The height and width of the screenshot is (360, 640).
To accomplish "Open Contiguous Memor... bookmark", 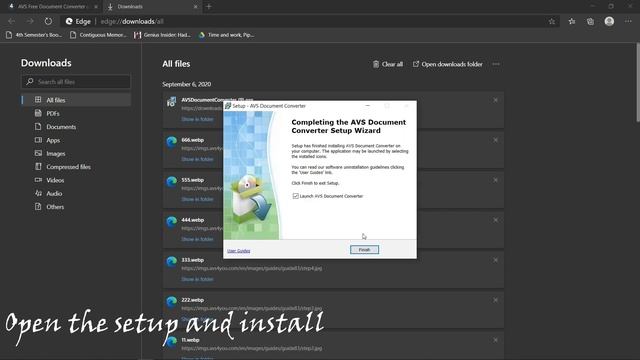I will (98, 35).
